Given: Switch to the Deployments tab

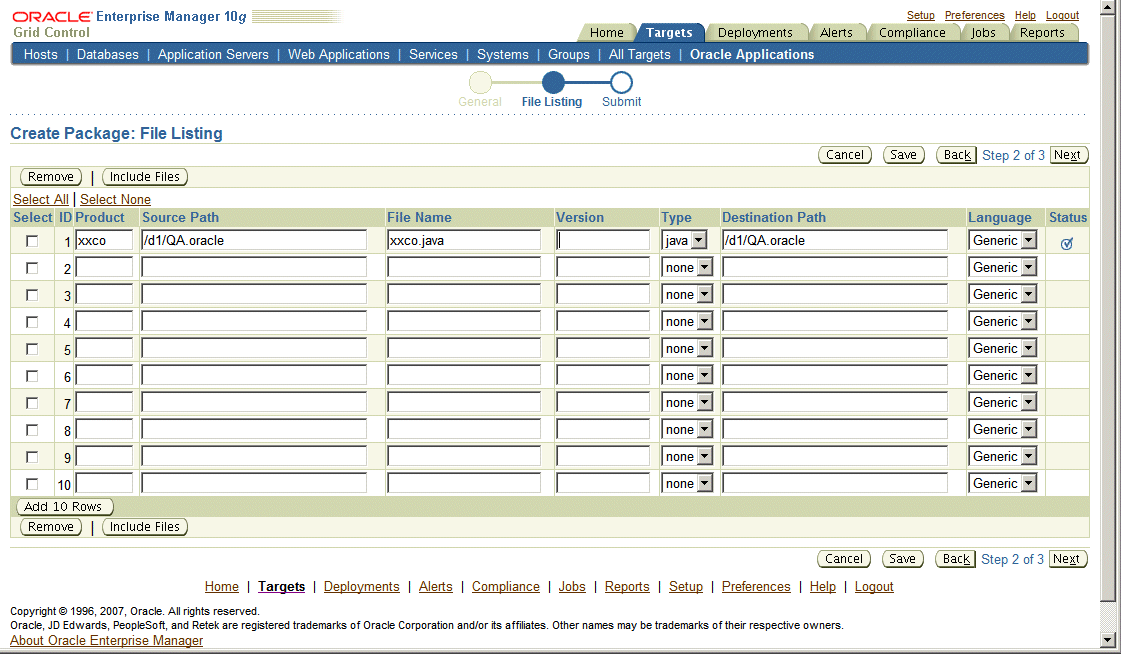Looking at the screenshot, I should point(755,33).
